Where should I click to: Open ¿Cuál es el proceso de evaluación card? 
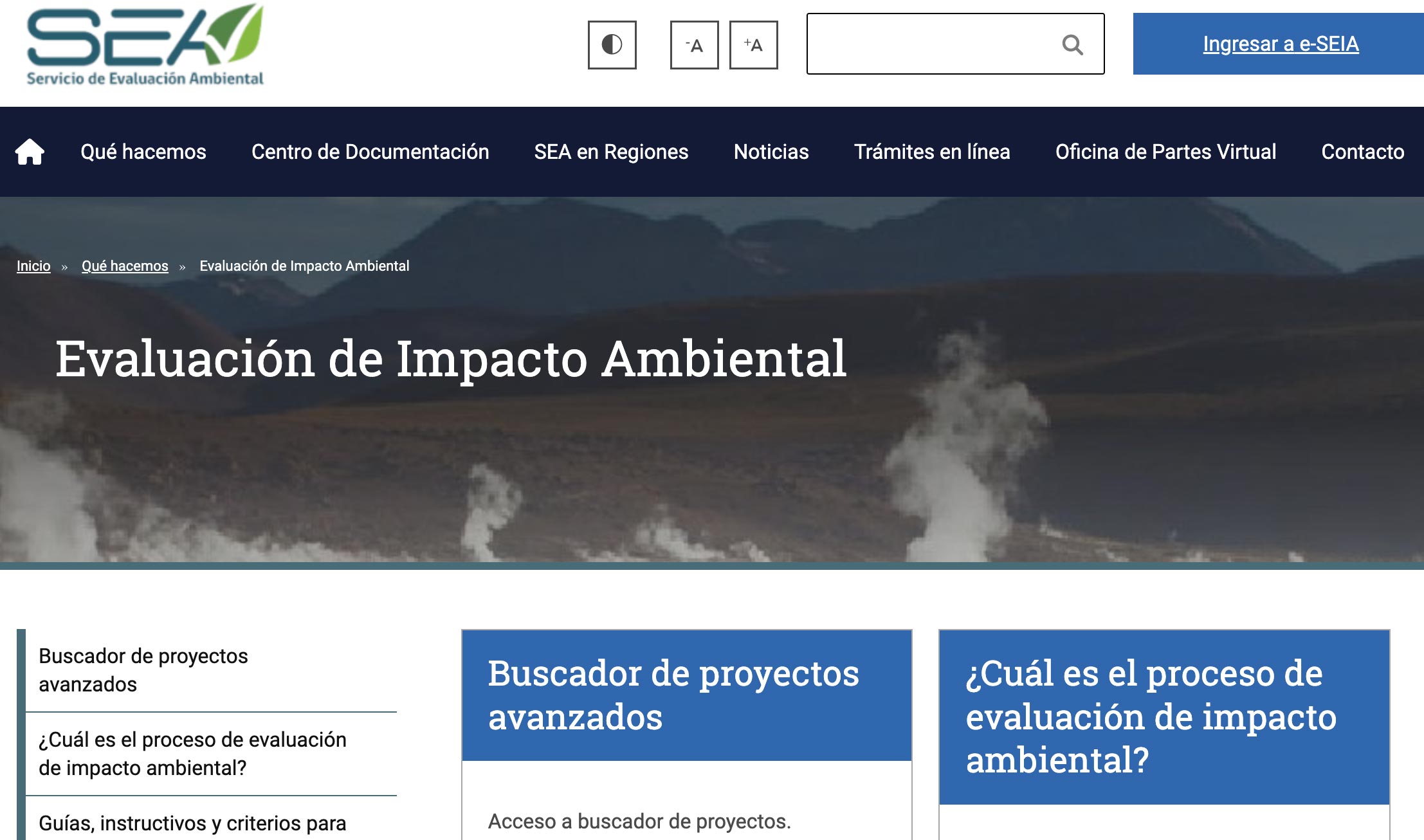(x=1164, y=717)
